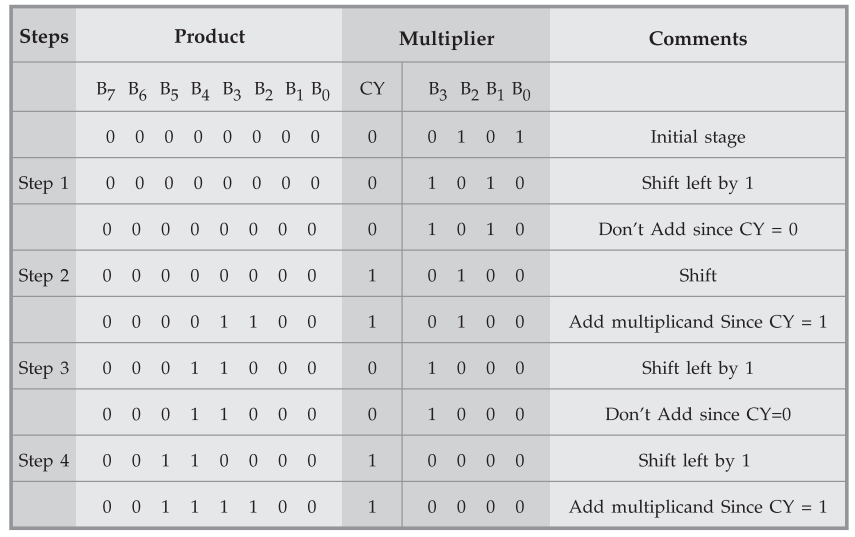Click the CY subheader label
Viewport: 855px width, 537px height.
[372, 91]
